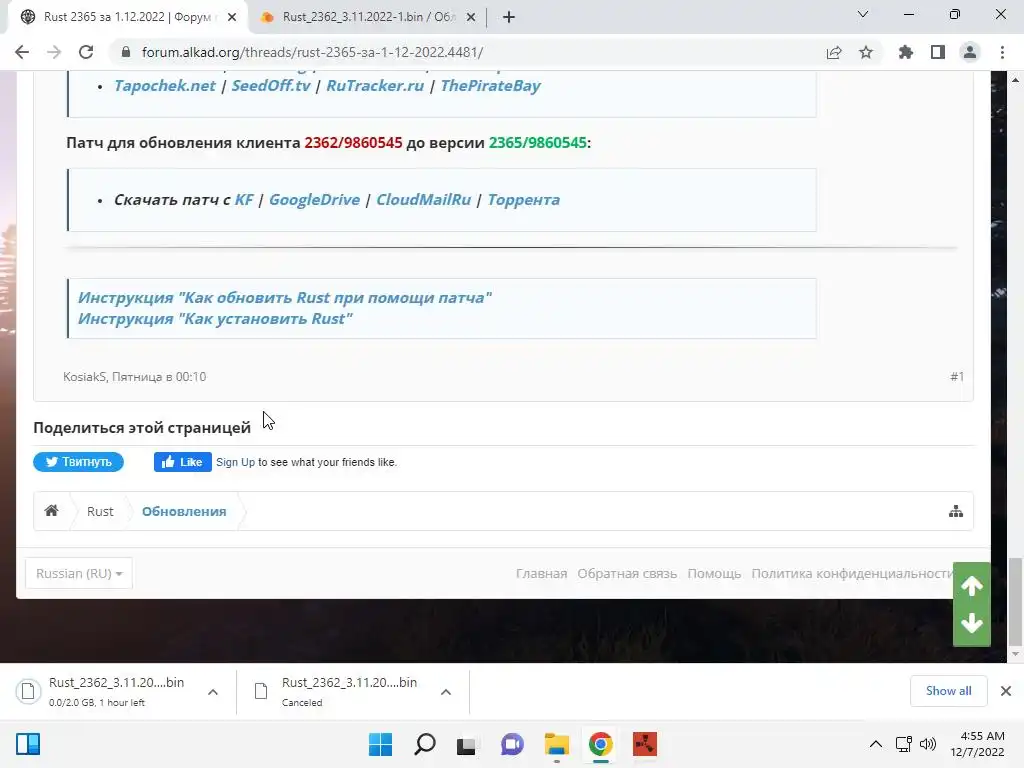Click the Твитнуть tweet button
The image size is (1024, 768).
coord(78,462)
